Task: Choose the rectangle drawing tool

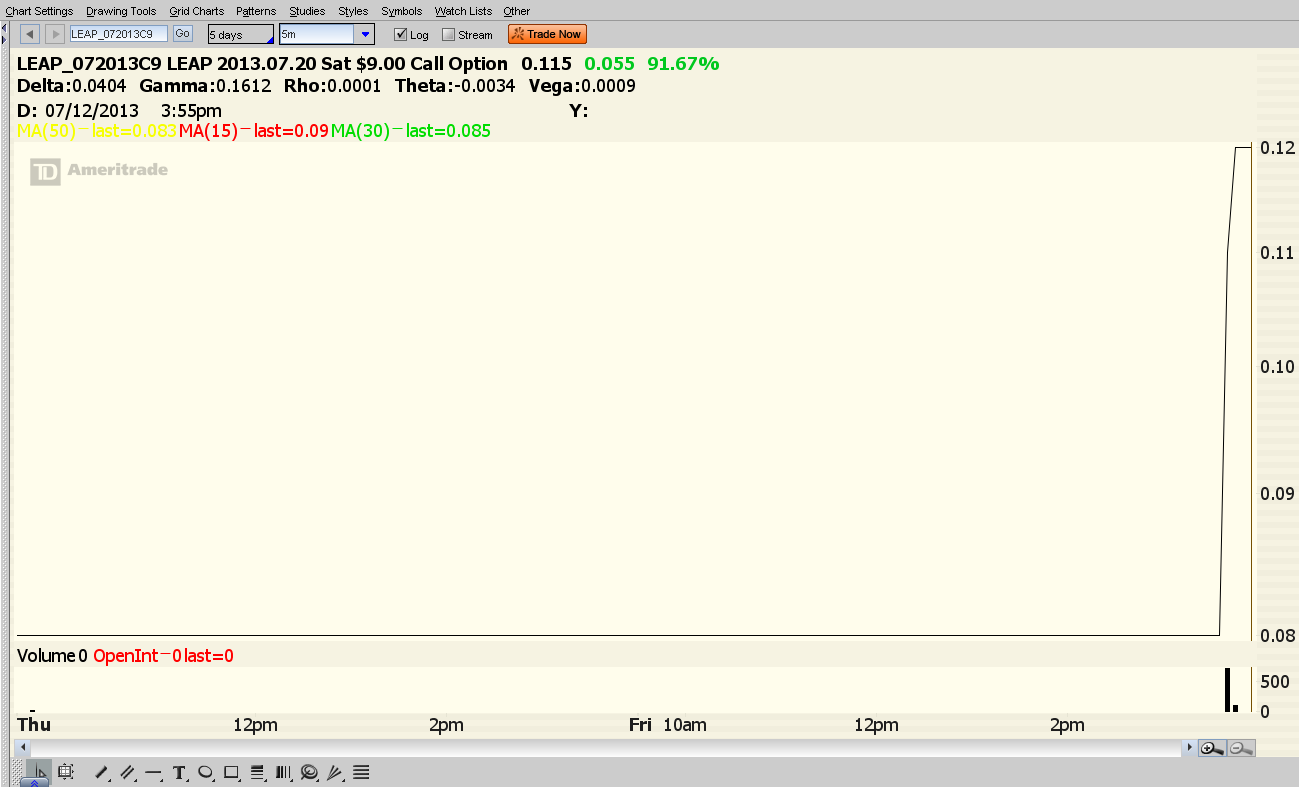Action: pyautogui.click(x=231, y=772)
